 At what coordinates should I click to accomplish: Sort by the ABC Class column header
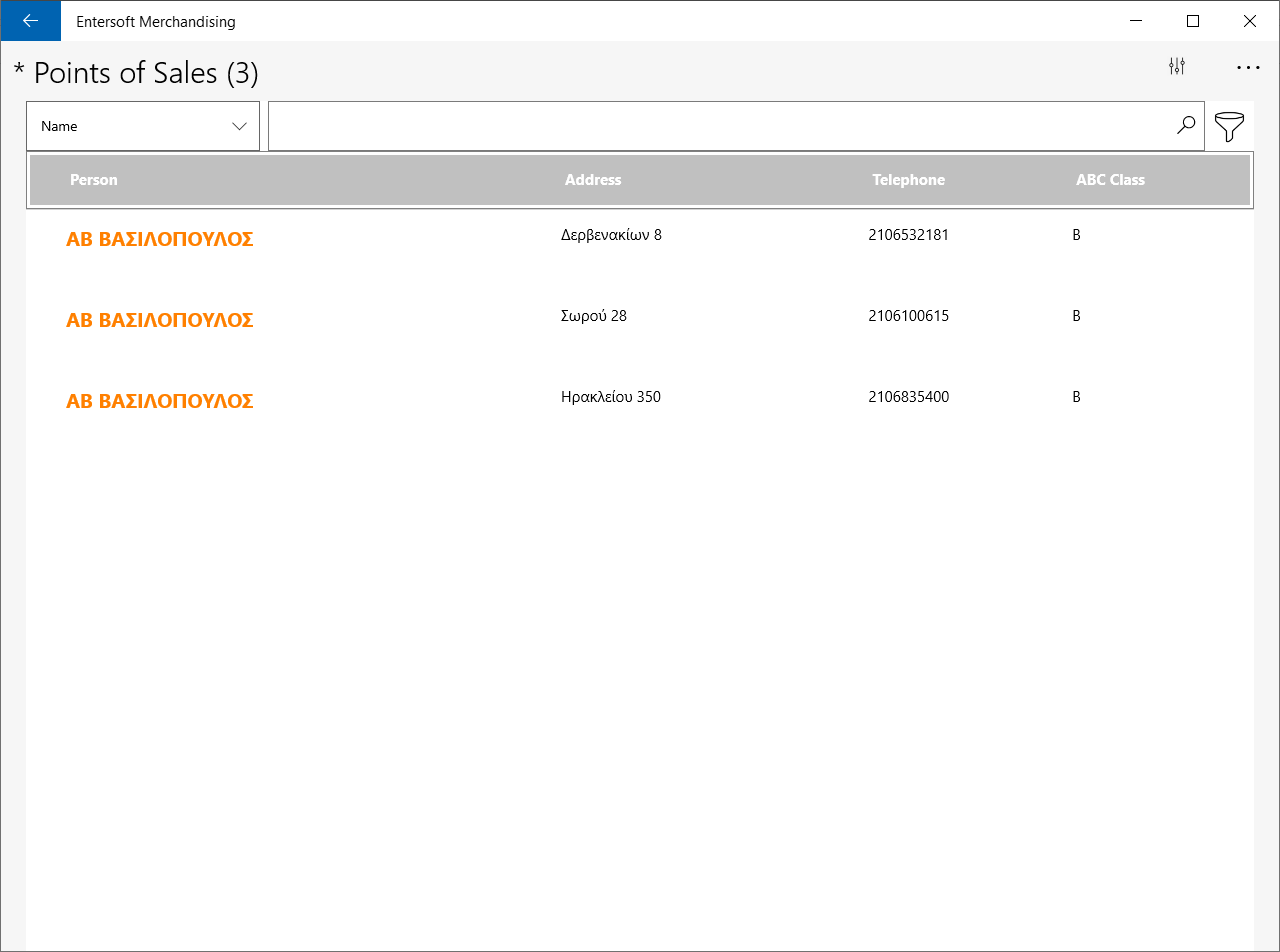pyautogui.click(x=1110, y=180)
